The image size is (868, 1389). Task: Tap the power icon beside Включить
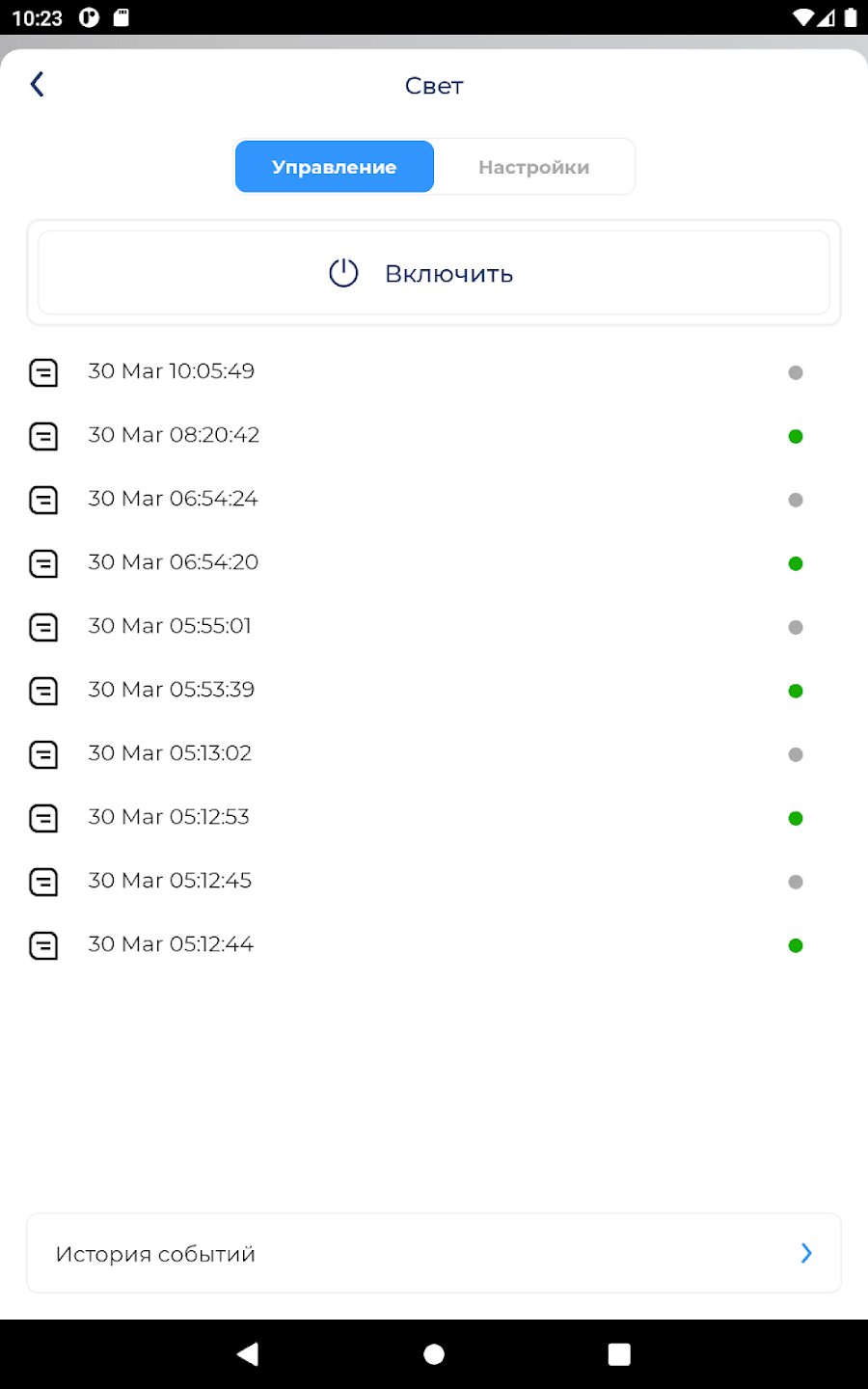tap(343, 273)
